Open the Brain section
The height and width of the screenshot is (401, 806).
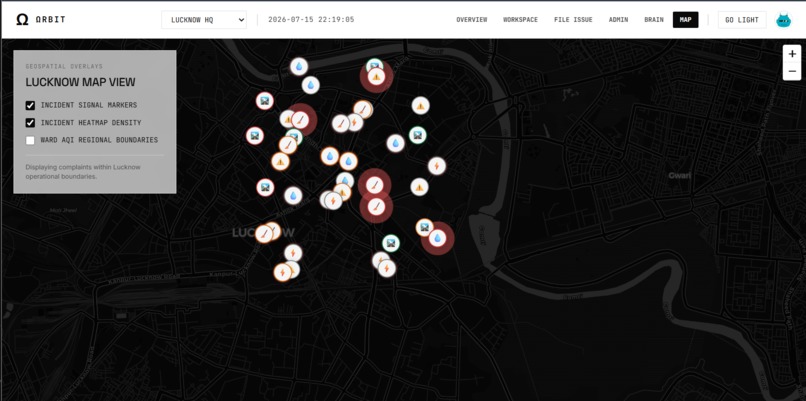654,20
